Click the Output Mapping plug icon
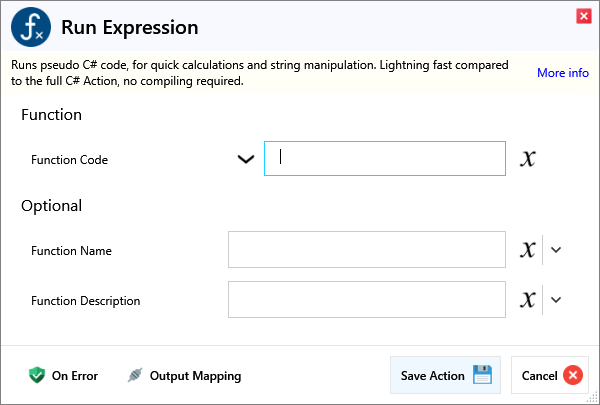The width and height of the screenshot is (600, 405). click(135, 376)
